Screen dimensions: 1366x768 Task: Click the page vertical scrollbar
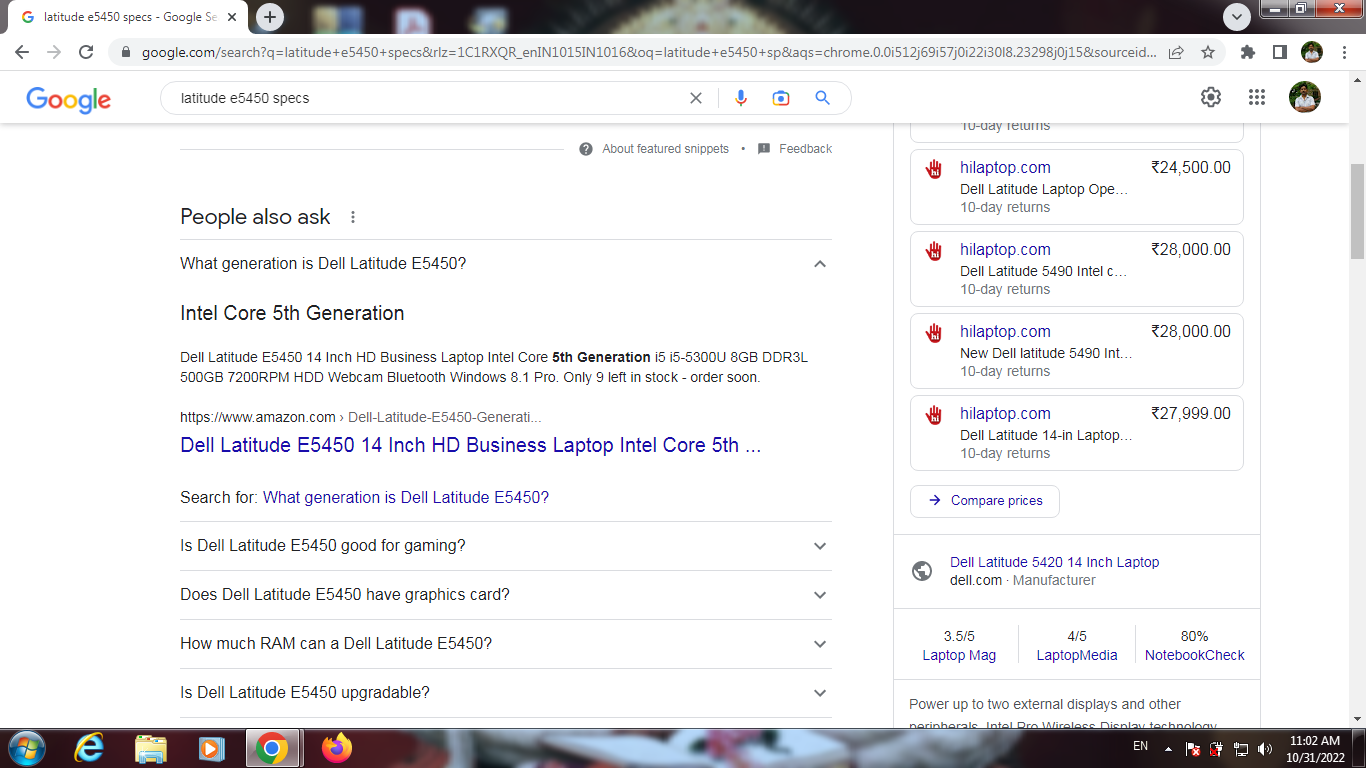[1357, 210]
